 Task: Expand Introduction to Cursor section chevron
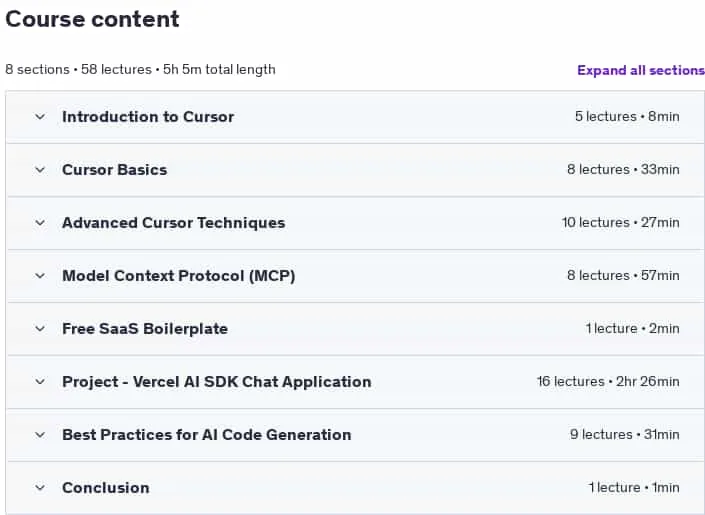pyautogui.click(x=40, y=117)
